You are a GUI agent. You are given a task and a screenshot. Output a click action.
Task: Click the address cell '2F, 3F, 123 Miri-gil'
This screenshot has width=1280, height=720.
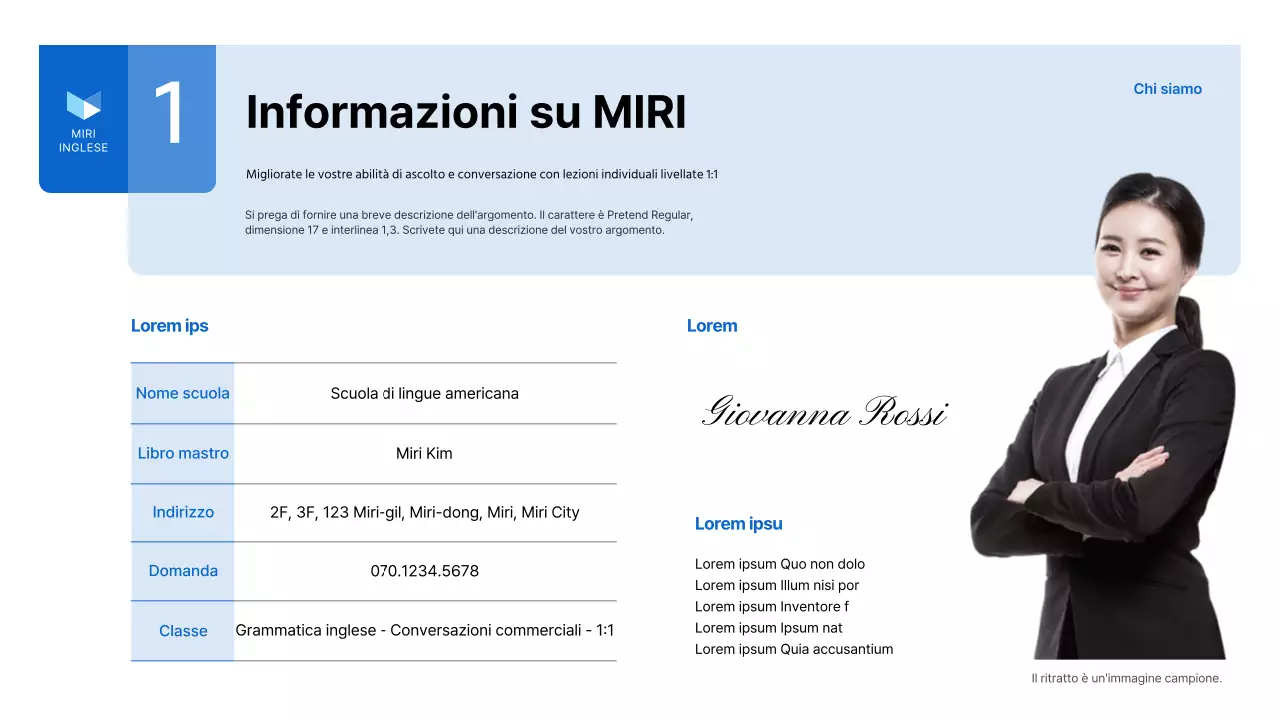coord(425,512)
